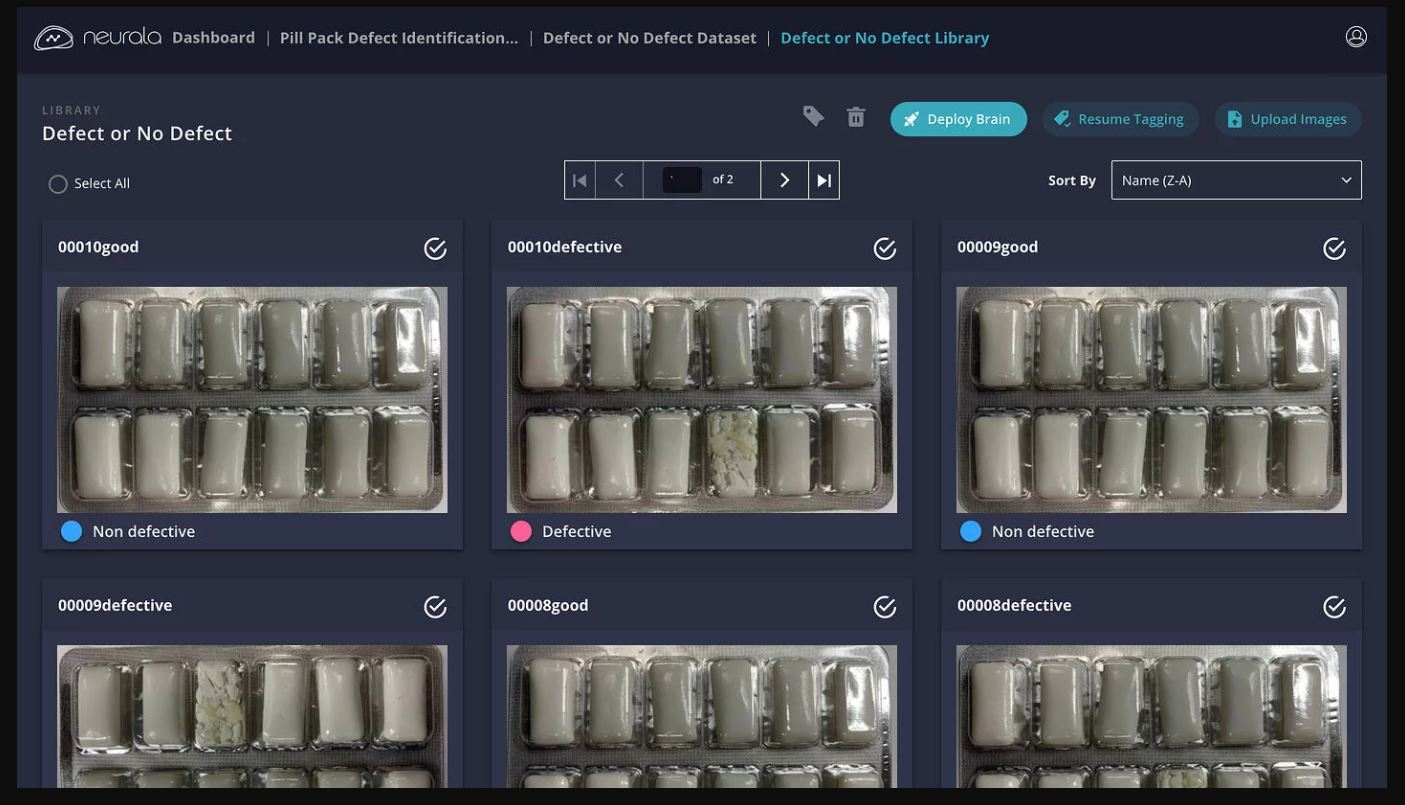Click the 00009defective card title

[115, 606]
